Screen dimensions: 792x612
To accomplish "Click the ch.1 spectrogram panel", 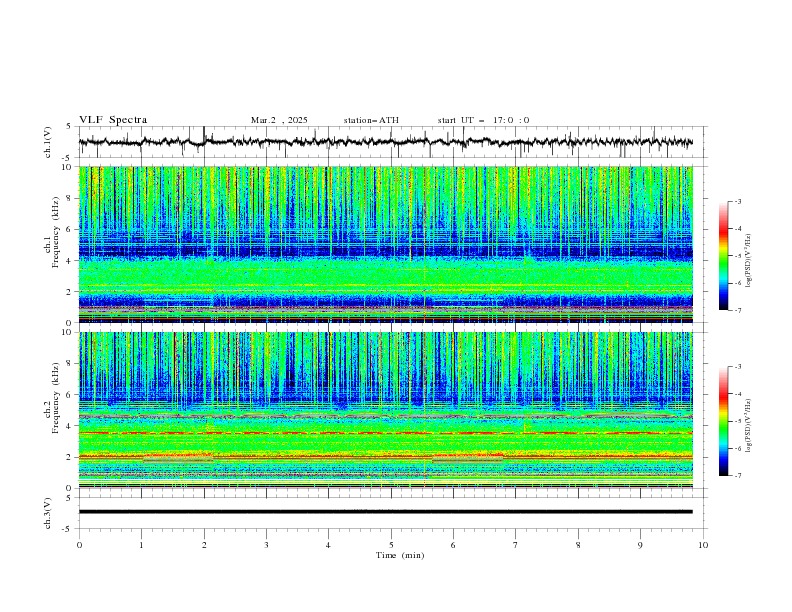I will point(385,244).
